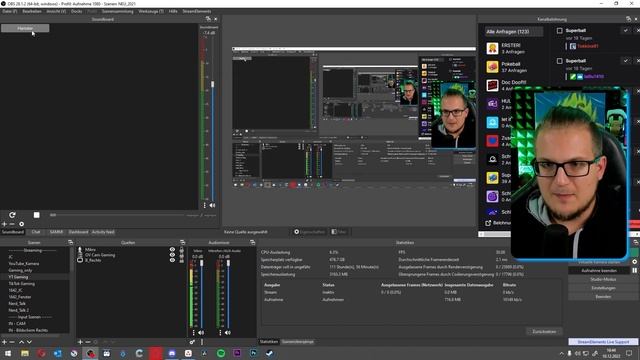Remove scene with the Szenen minus icon
The height and width of the screenshot is (360, 640).
coord(12,342)
